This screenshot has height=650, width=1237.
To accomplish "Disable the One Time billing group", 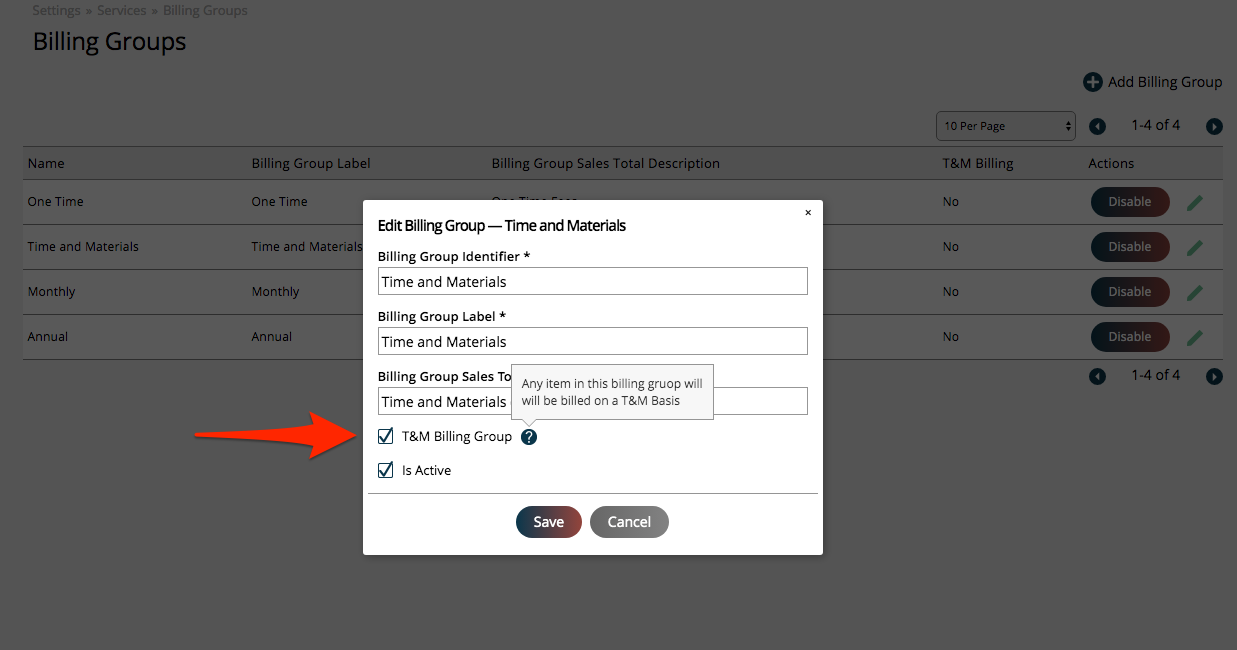I will (1130, 201).
